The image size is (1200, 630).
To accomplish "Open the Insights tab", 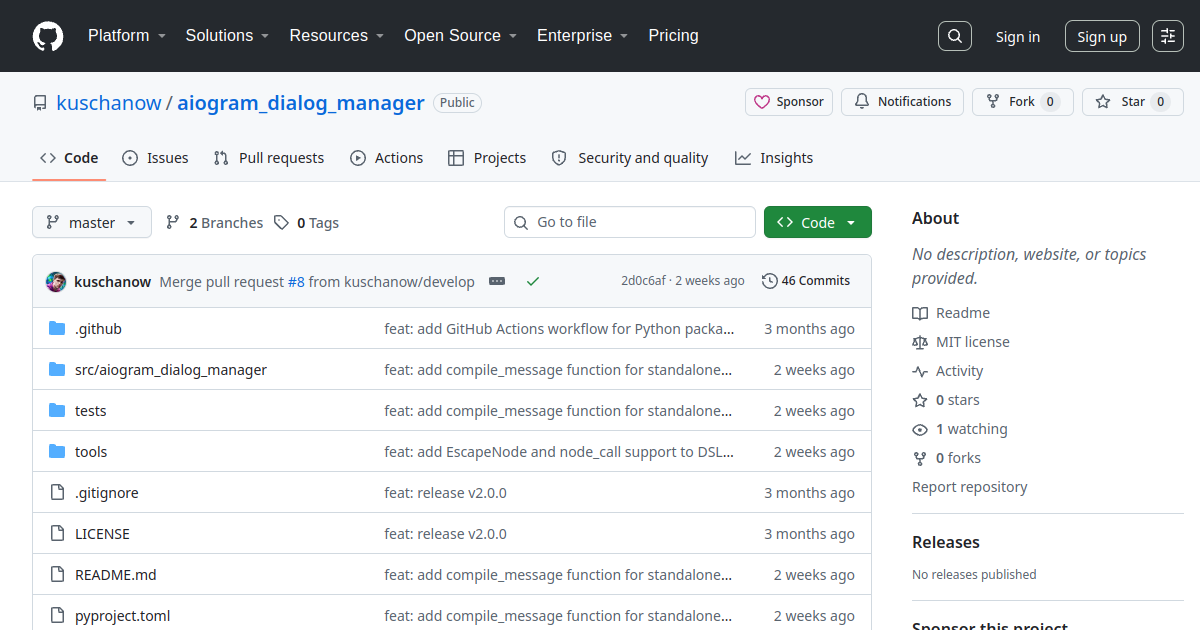I will [x=774, y=158].
